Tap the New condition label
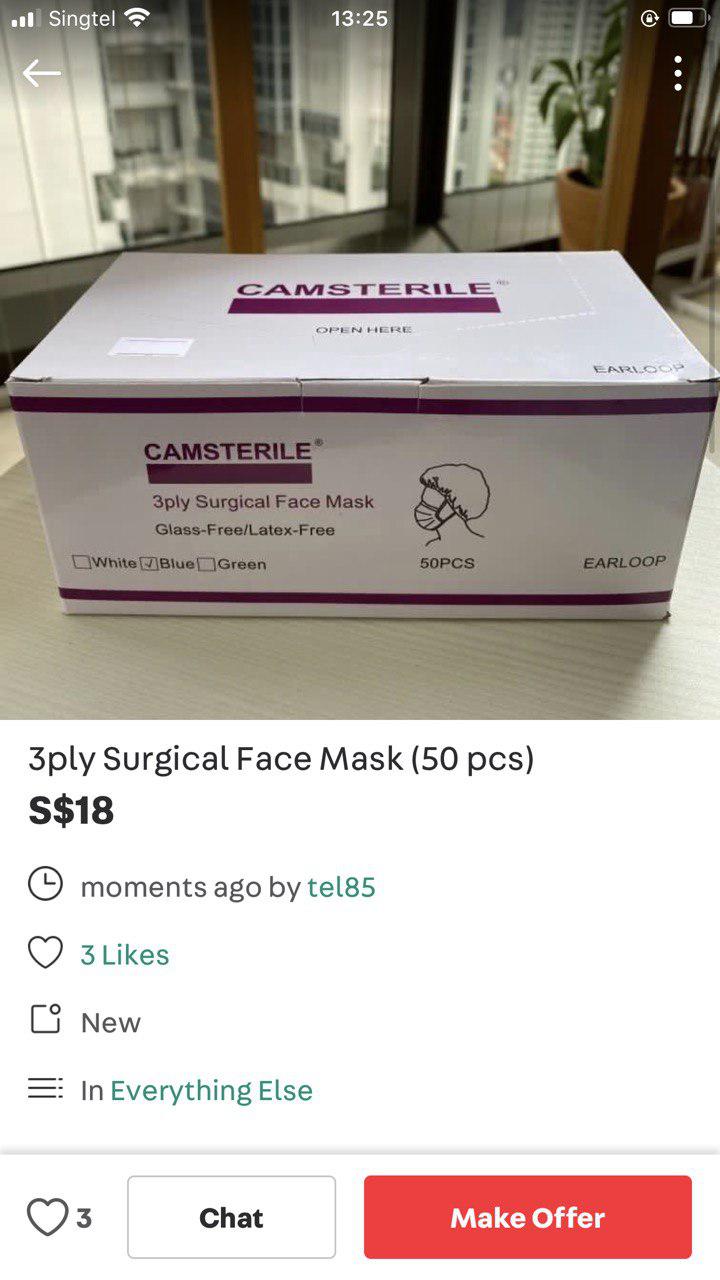720x1280 pixels. pyautogui.click(x=111, y=1023)
